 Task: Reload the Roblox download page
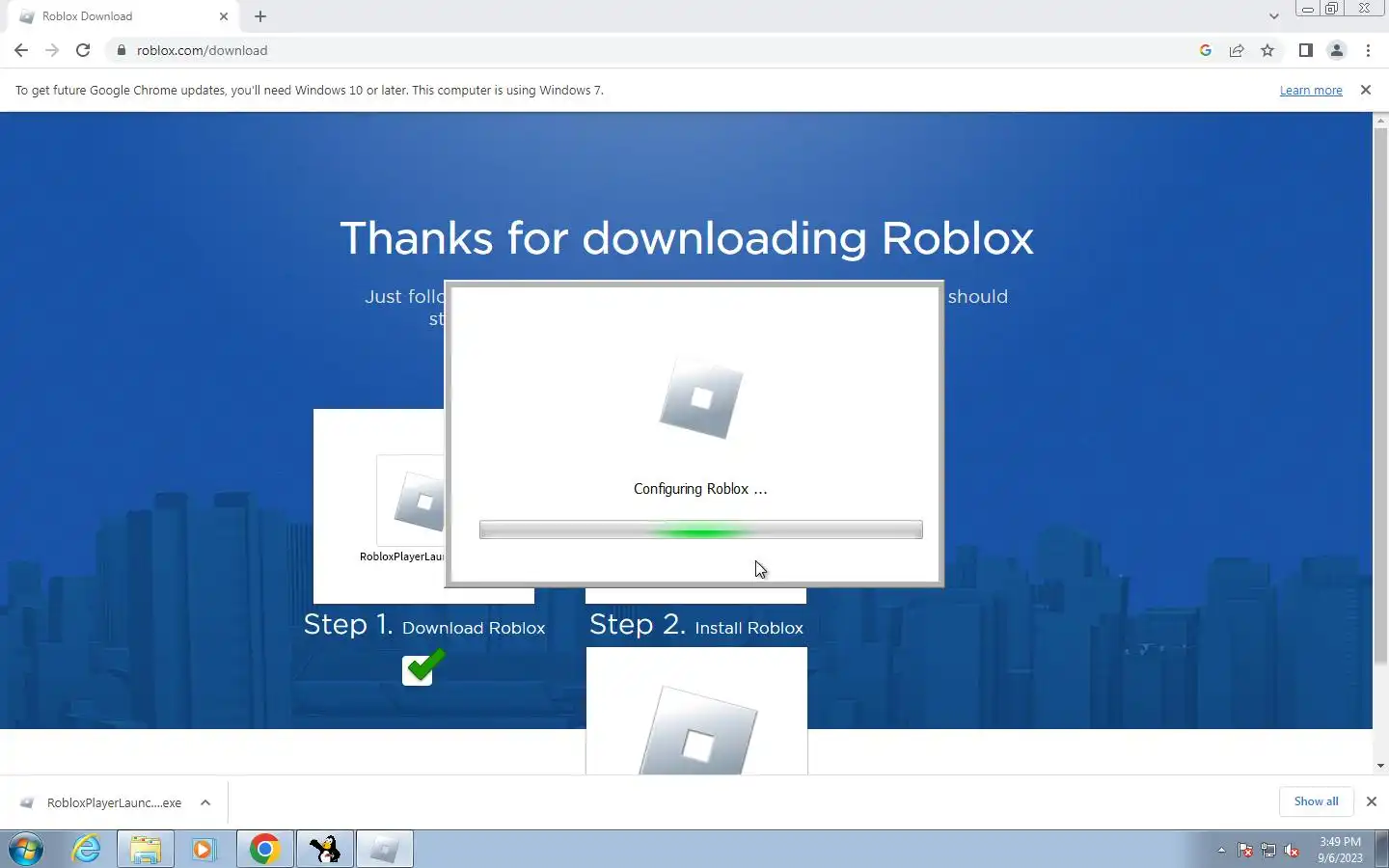coord(83,50)
